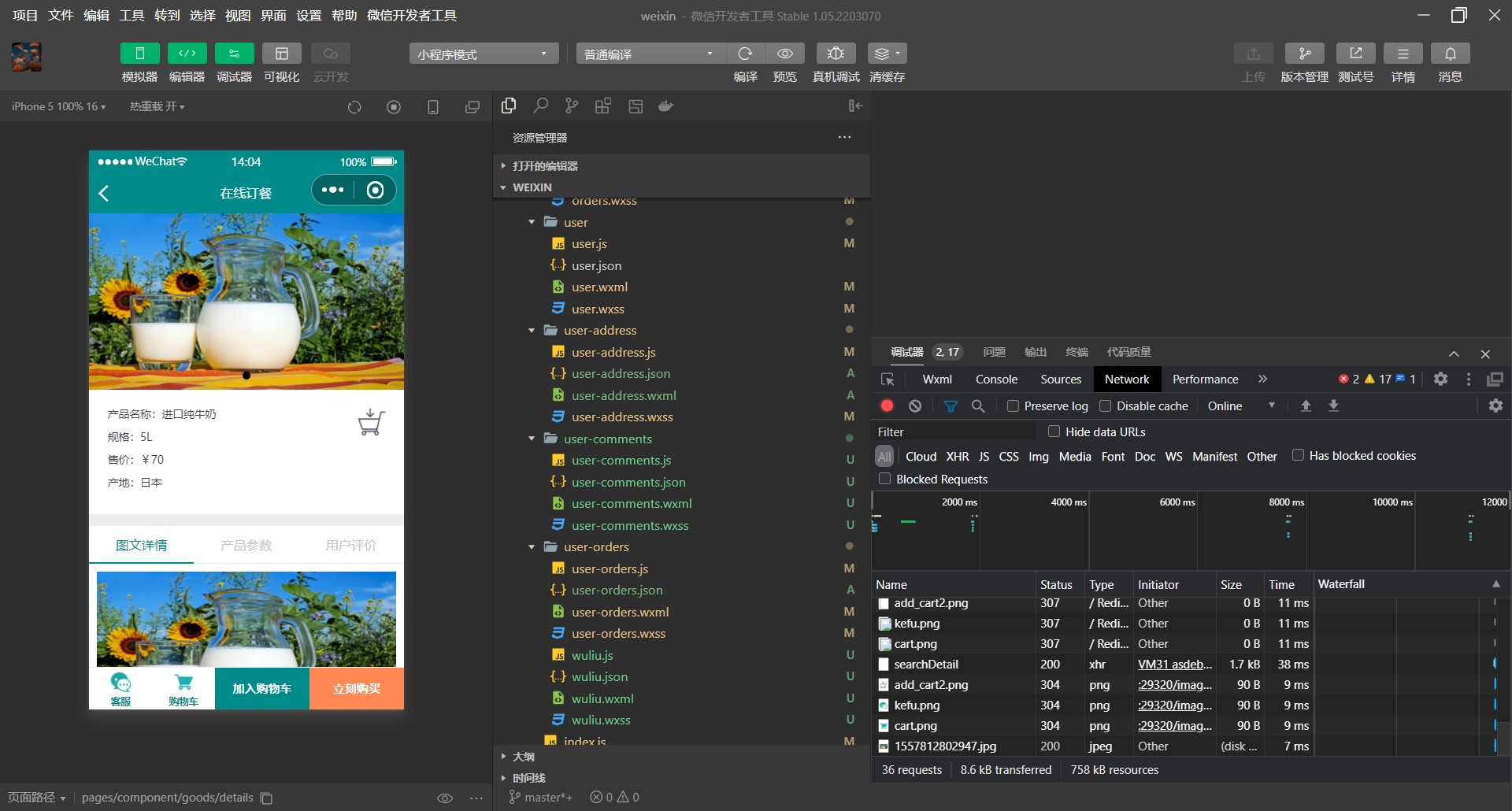This screenshot has height=811, width=1512.
Task: Clear network log with the block icon
Action: click(915, 406)
